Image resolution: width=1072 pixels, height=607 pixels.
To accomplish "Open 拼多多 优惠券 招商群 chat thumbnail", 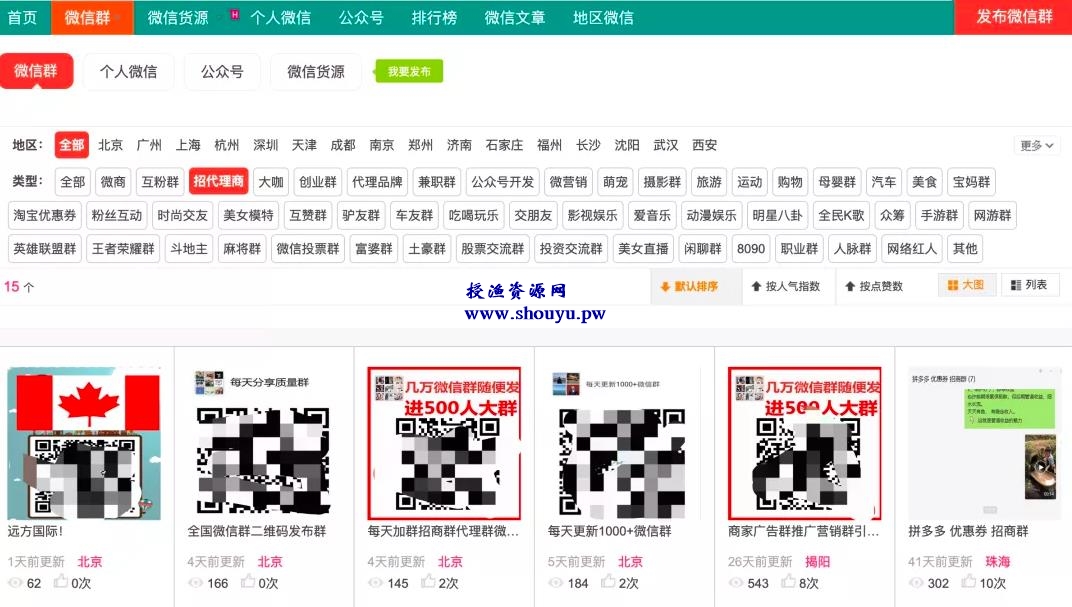I will (983, 443).
